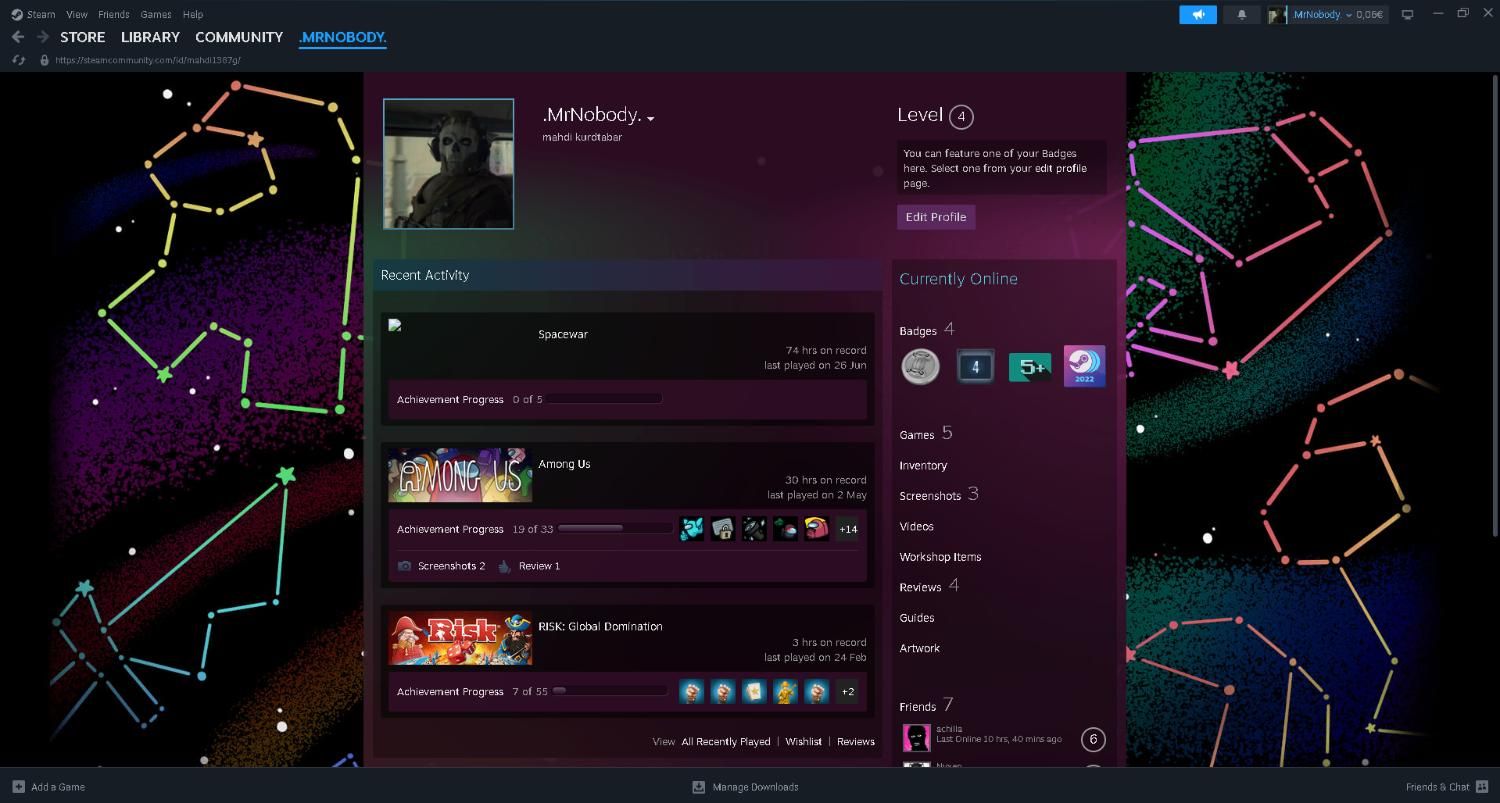Viewport: 1500px width, 803px height.
Task: Switch to the COMMUNITY tab
Action: (x=239, y=37)
